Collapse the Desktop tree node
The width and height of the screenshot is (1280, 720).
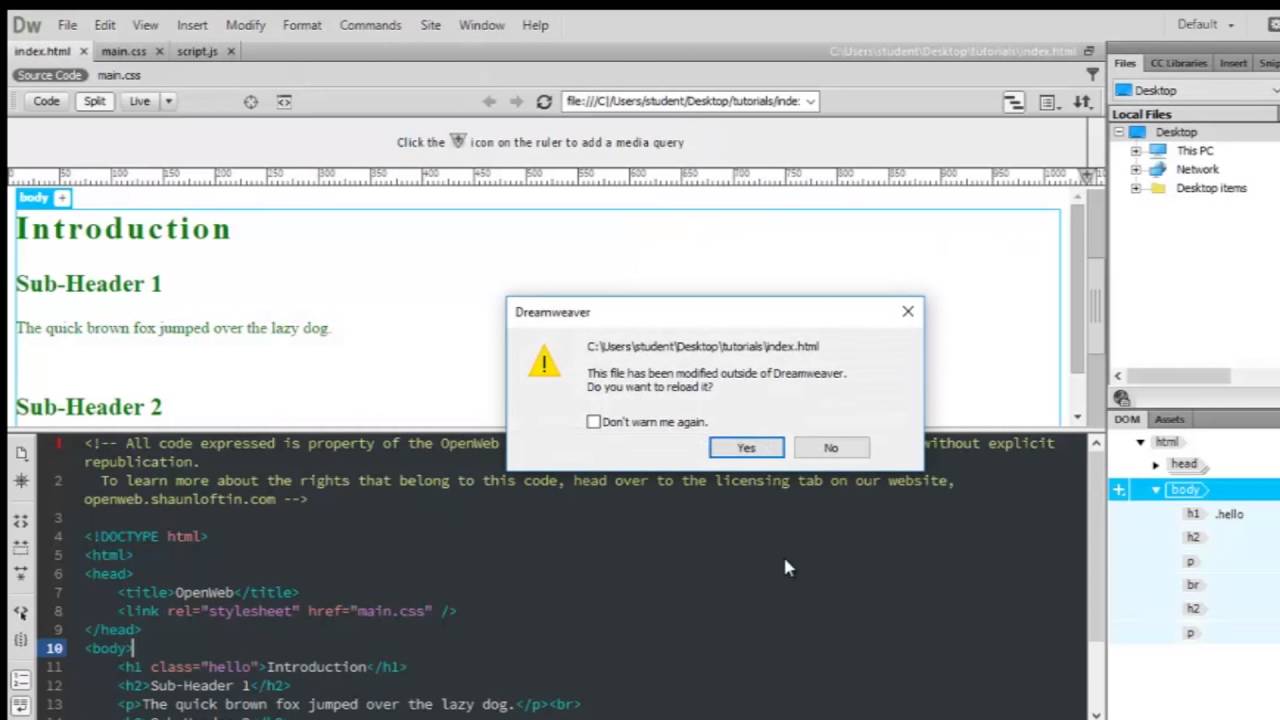pyautogui.click(x=1119, y=132)
